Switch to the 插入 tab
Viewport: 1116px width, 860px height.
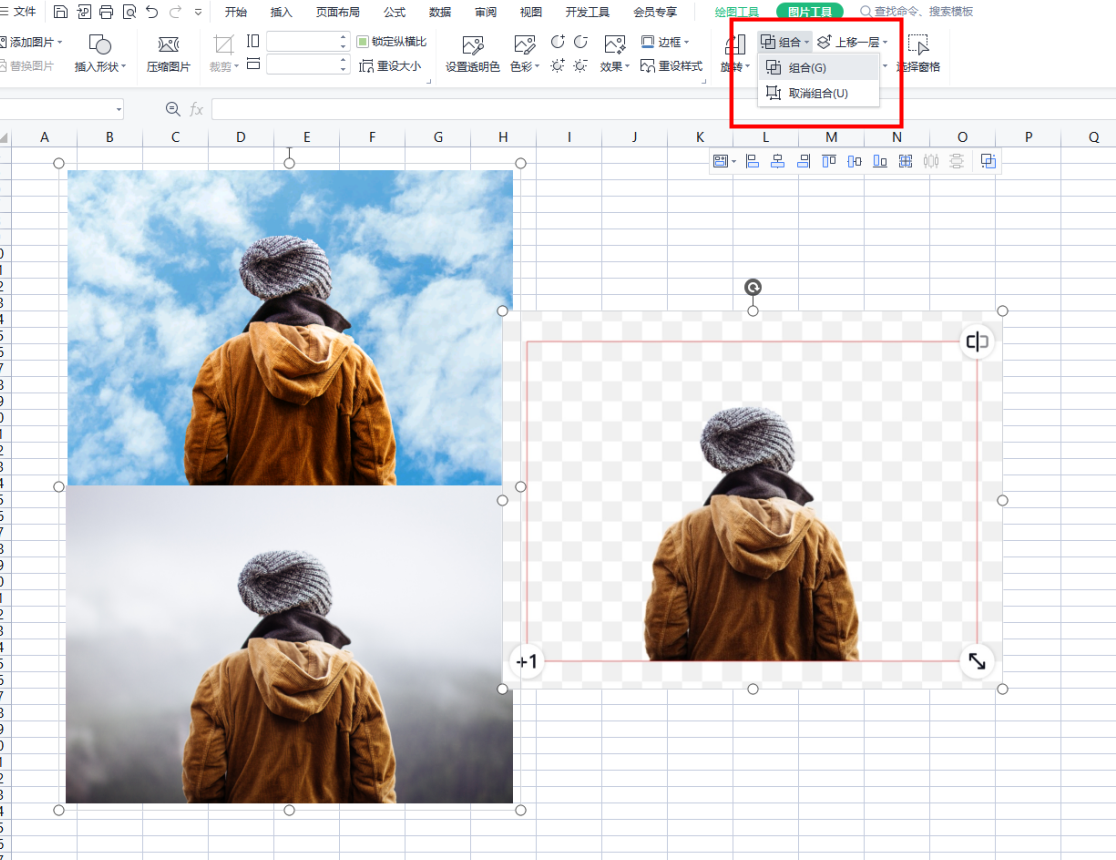[281, 12]
